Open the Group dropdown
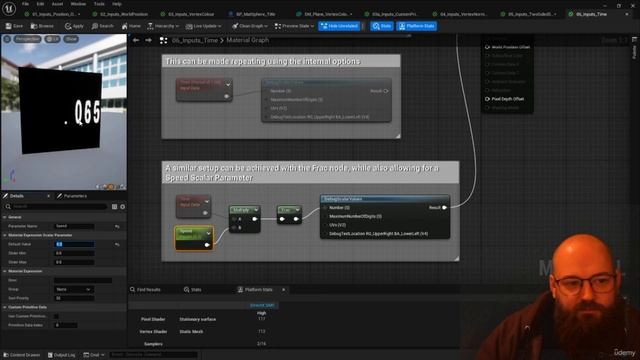The height and width of the screenshot is (360, 640). coord(74,289)
